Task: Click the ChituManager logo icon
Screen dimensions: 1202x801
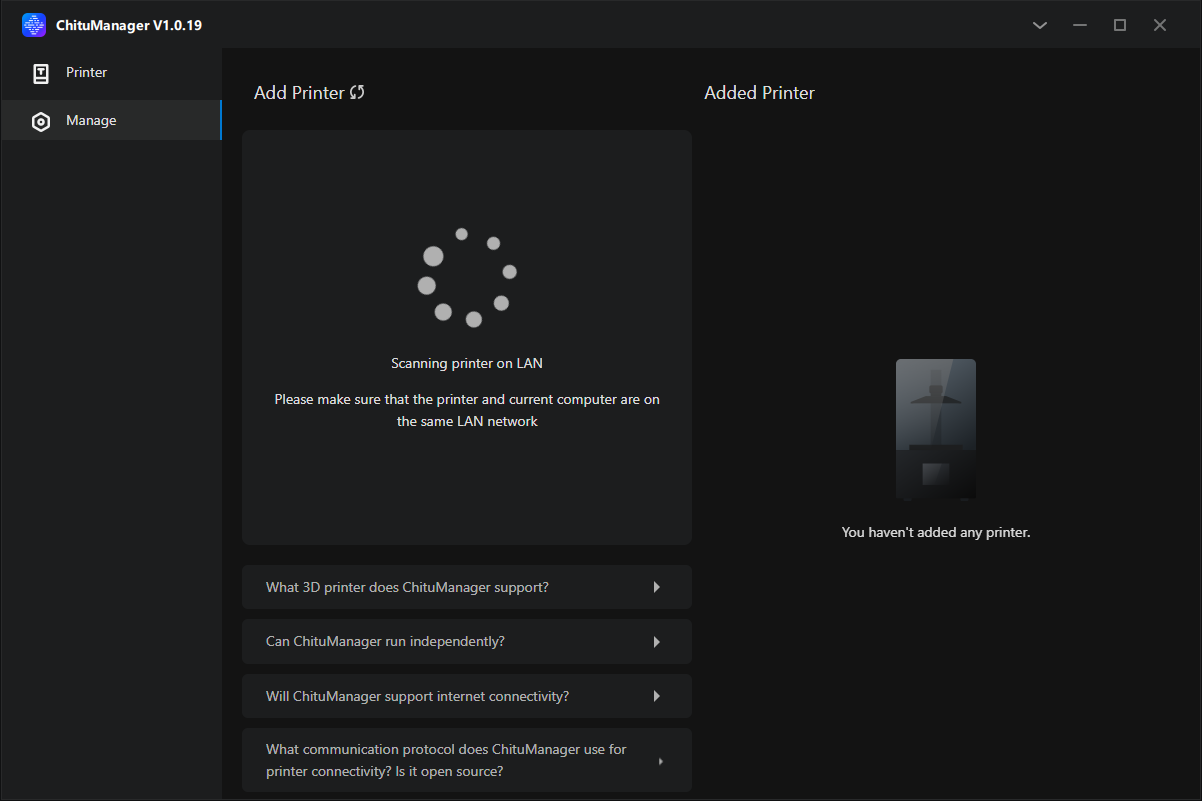Action: click(x=34, y=25)
